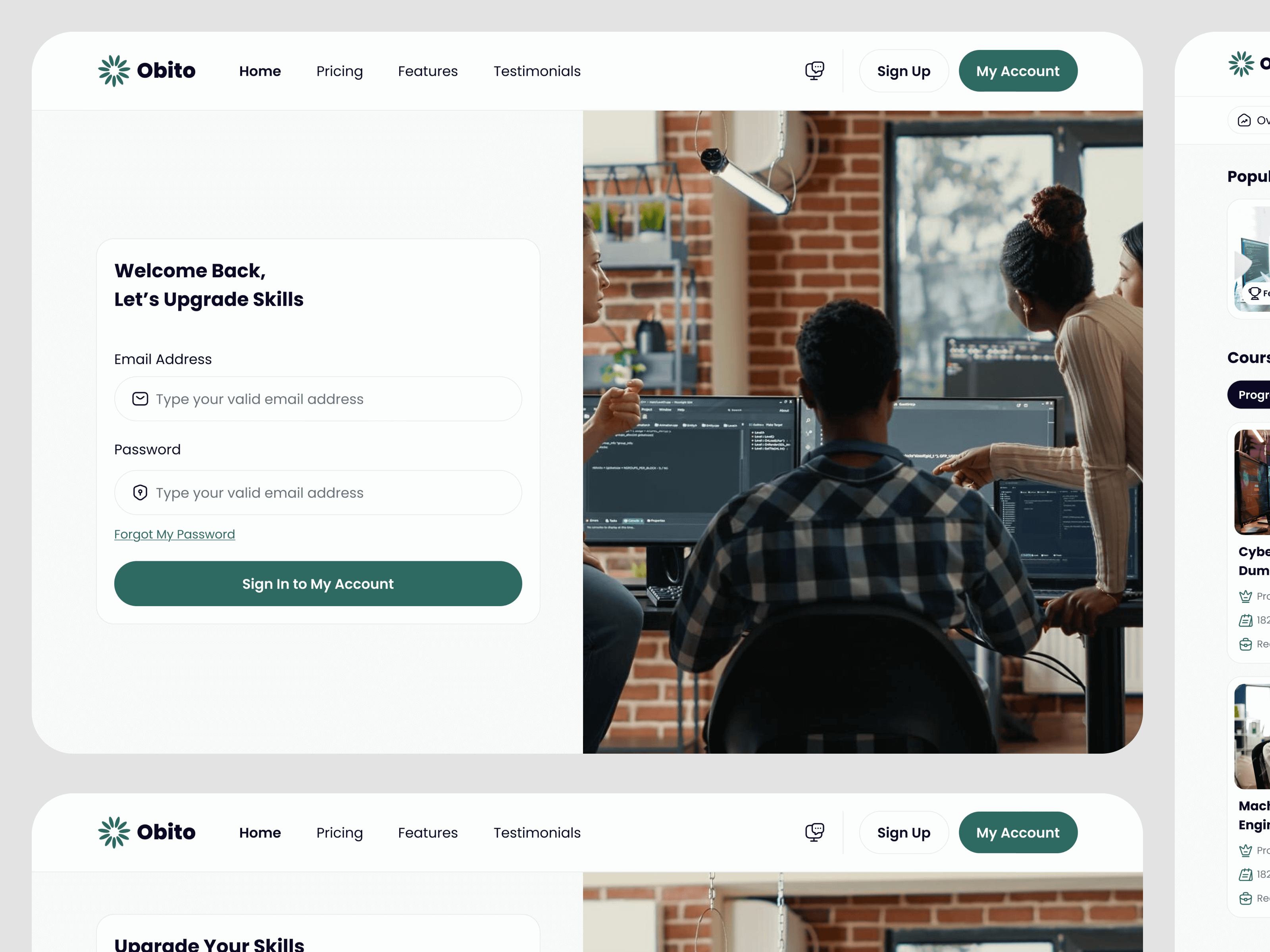Click the Overview chart icon in the right panel

[1243, 120]
